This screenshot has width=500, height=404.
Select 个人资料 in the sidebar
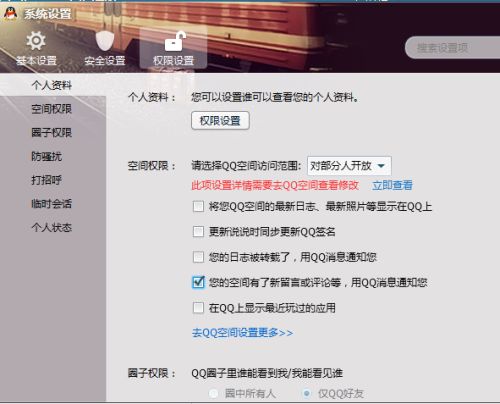(52, 85)
